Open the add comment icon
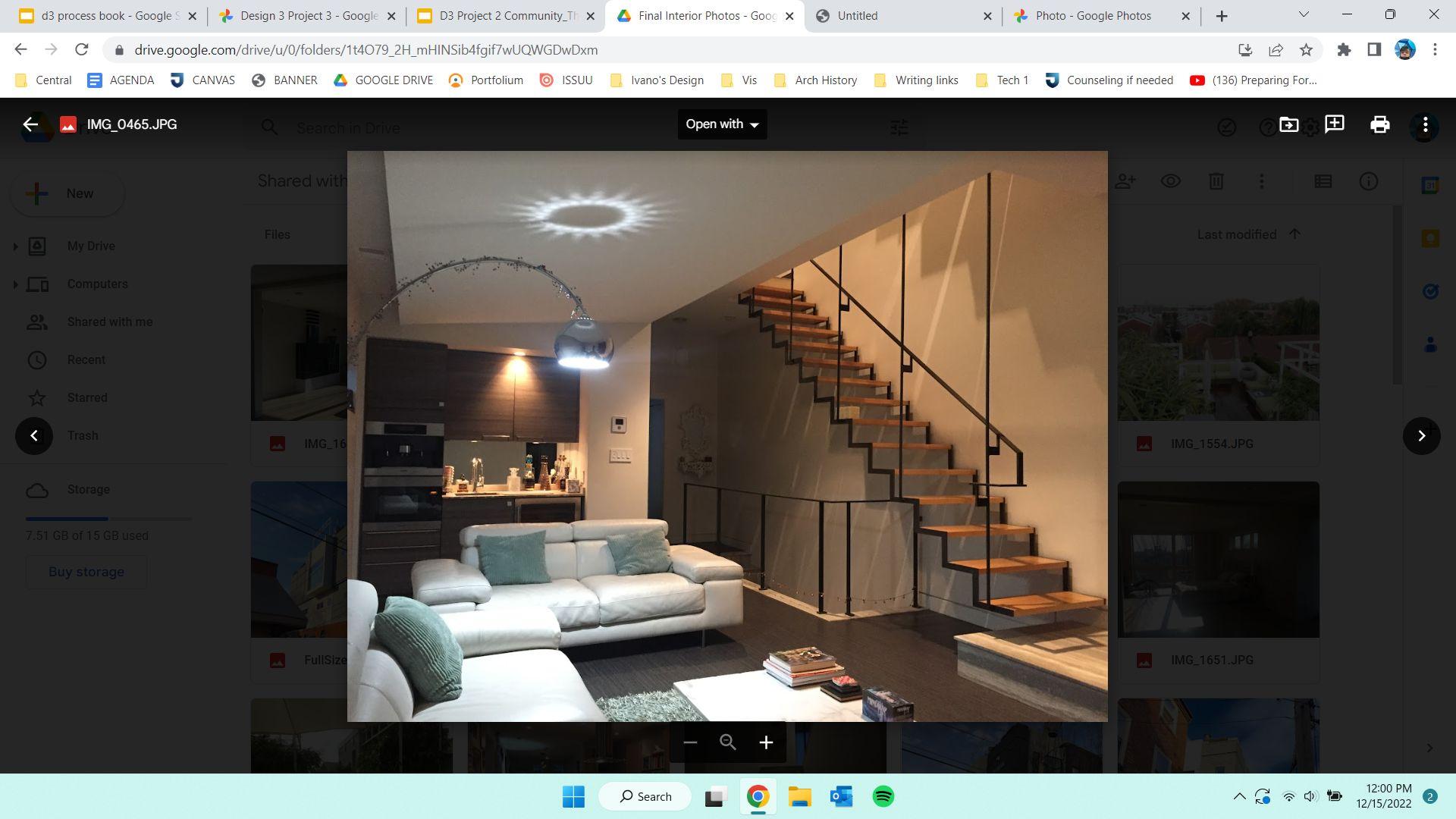This screenshot has width=1456, height=819. pos(1334,124)
